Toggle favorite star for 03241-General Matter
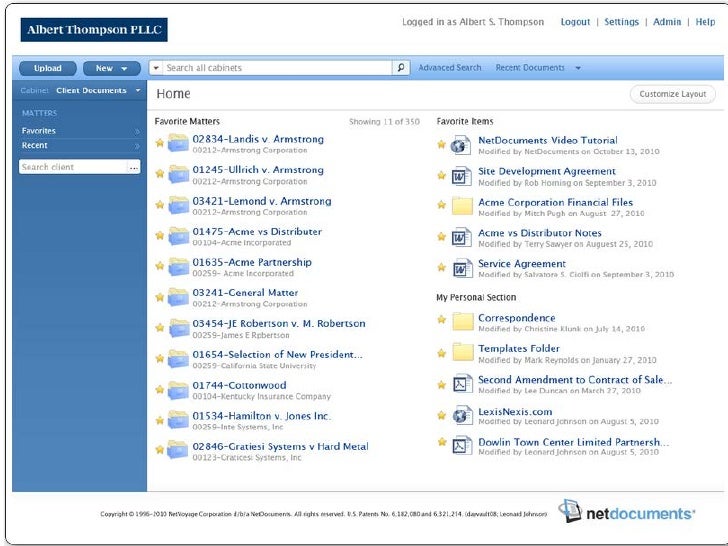Screen dimensions: 728x546 [160, 297]
